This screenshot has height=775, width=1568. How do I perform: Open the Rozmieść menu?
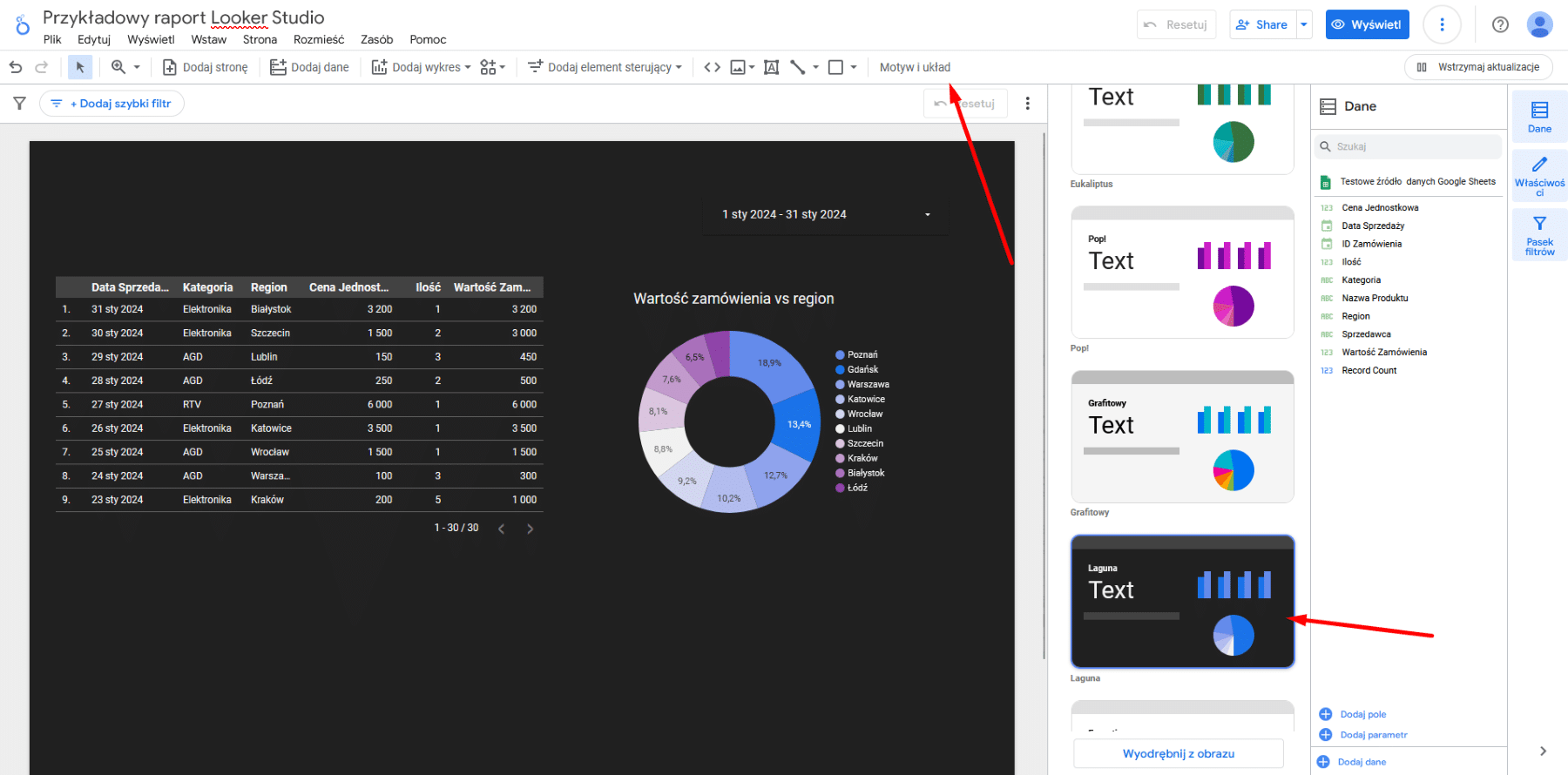pos(319,39)
